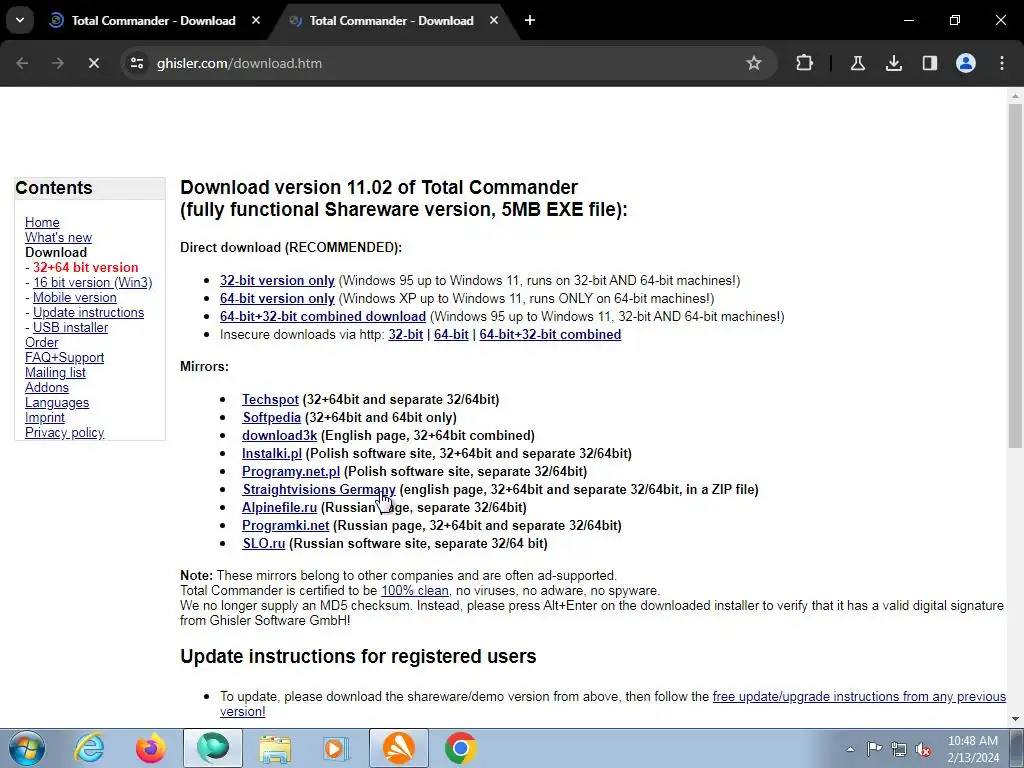Screen dimensions: 1024x768
Task: Open Windows Explorer folder taskbar icon
Action: [x=275, y=748]
